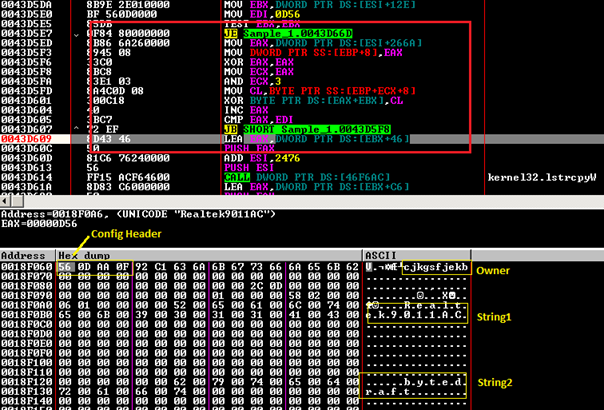Select dump row at address 0018F0A0

pos(26,305)
